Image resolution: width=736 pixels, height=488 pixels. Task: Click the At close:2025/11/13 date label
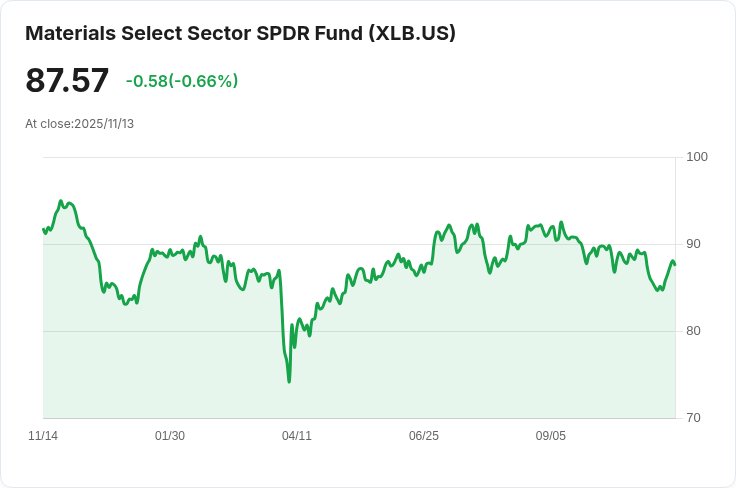point(79,124)
